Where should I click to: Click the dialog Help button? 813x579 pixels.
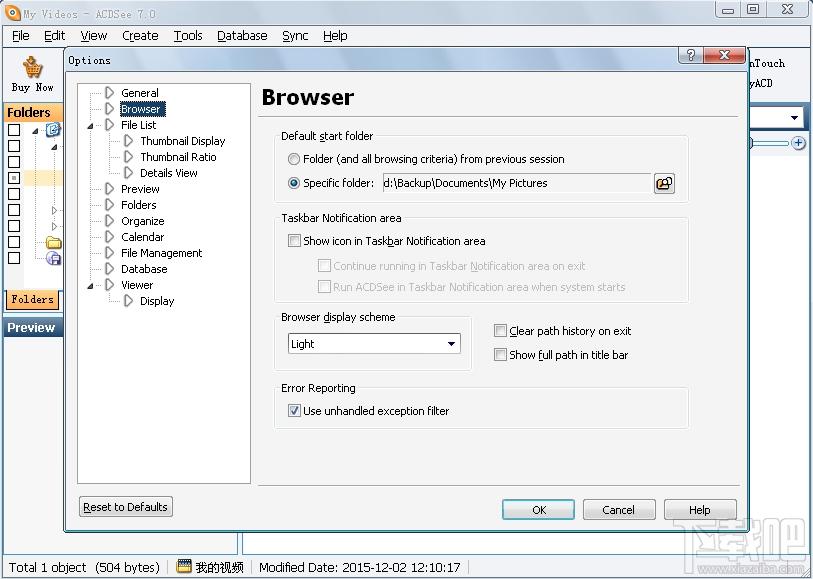pos(700,510)
